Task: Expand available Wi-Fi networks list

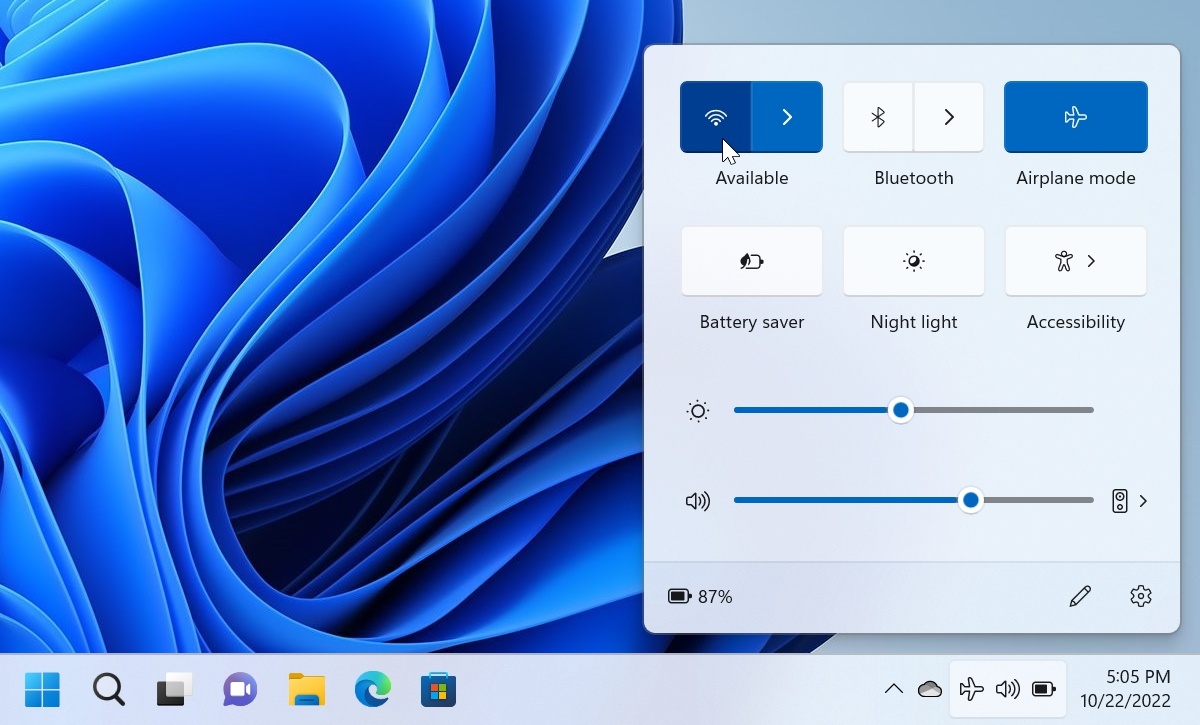Action: pos(787,117)
